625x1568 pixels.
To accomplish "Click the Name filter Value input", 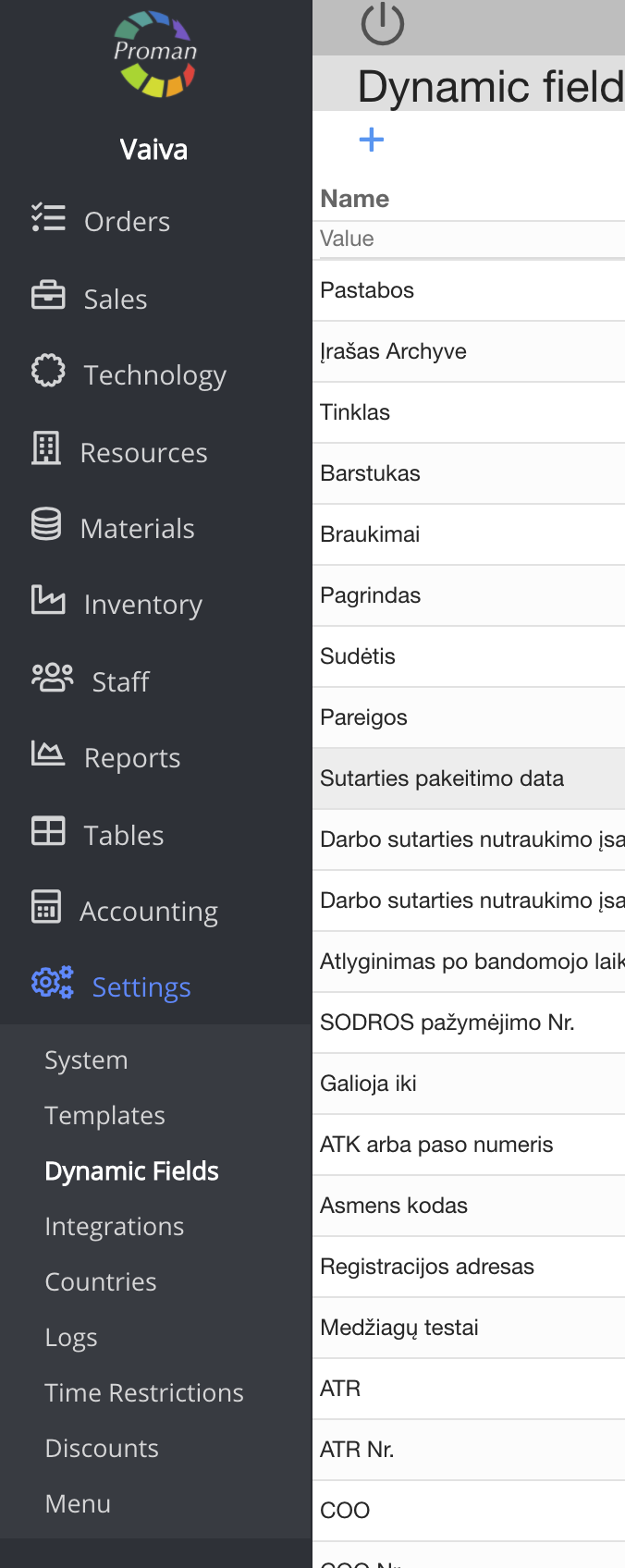I will coord(468,239).
